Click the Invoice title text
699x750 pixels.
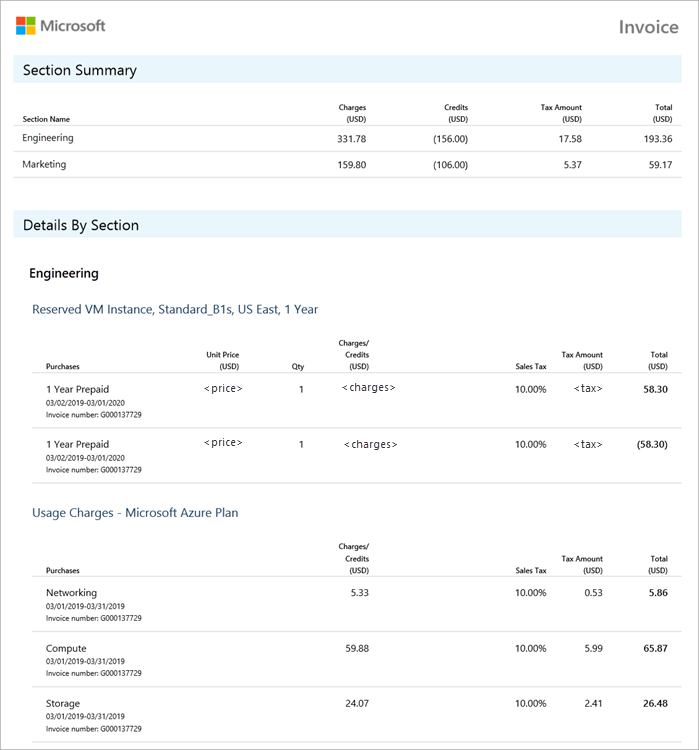pyautogui.click(x=648, y=27)
